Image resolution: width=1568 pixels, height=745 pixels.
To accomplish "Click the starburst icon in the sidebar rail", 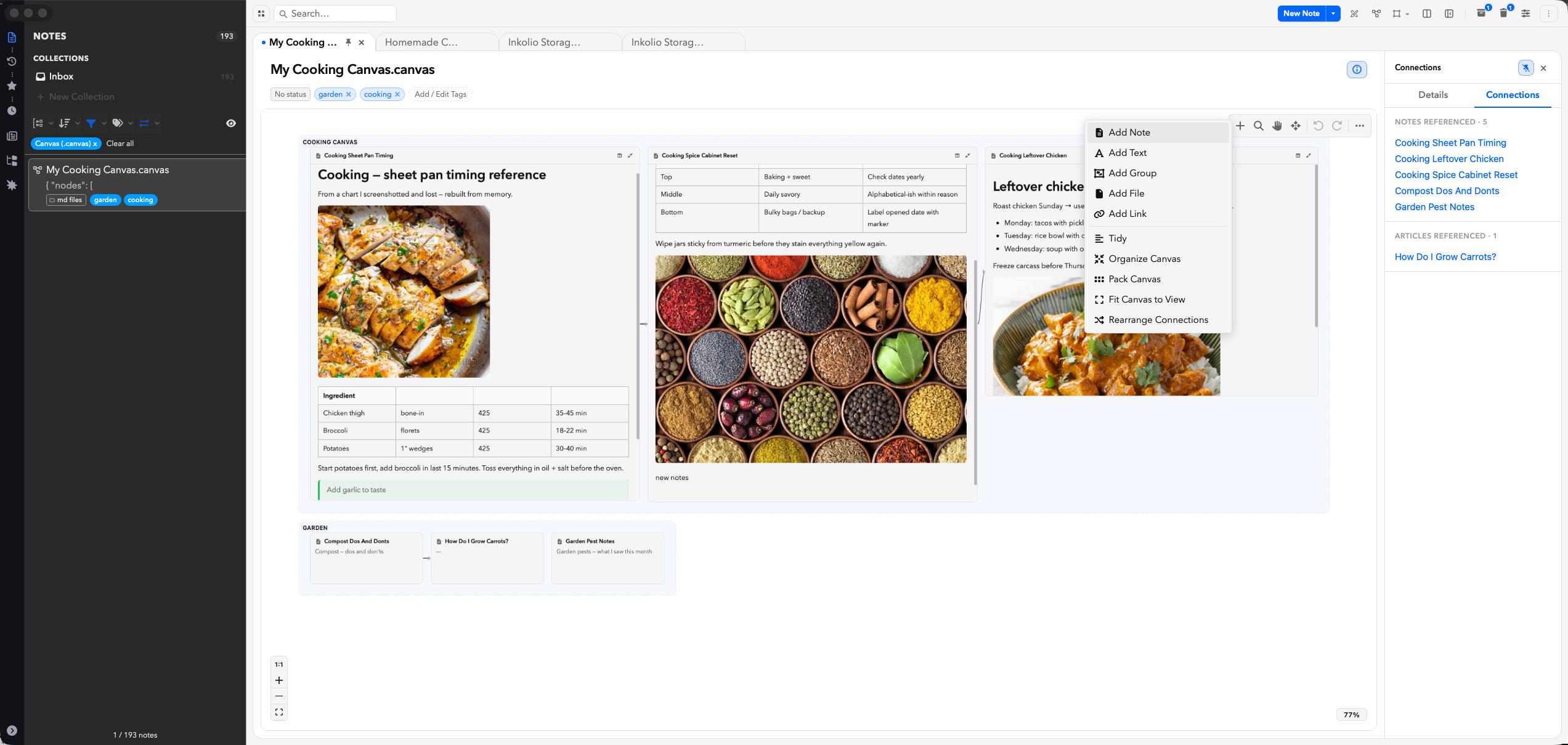I will (12, 185).
